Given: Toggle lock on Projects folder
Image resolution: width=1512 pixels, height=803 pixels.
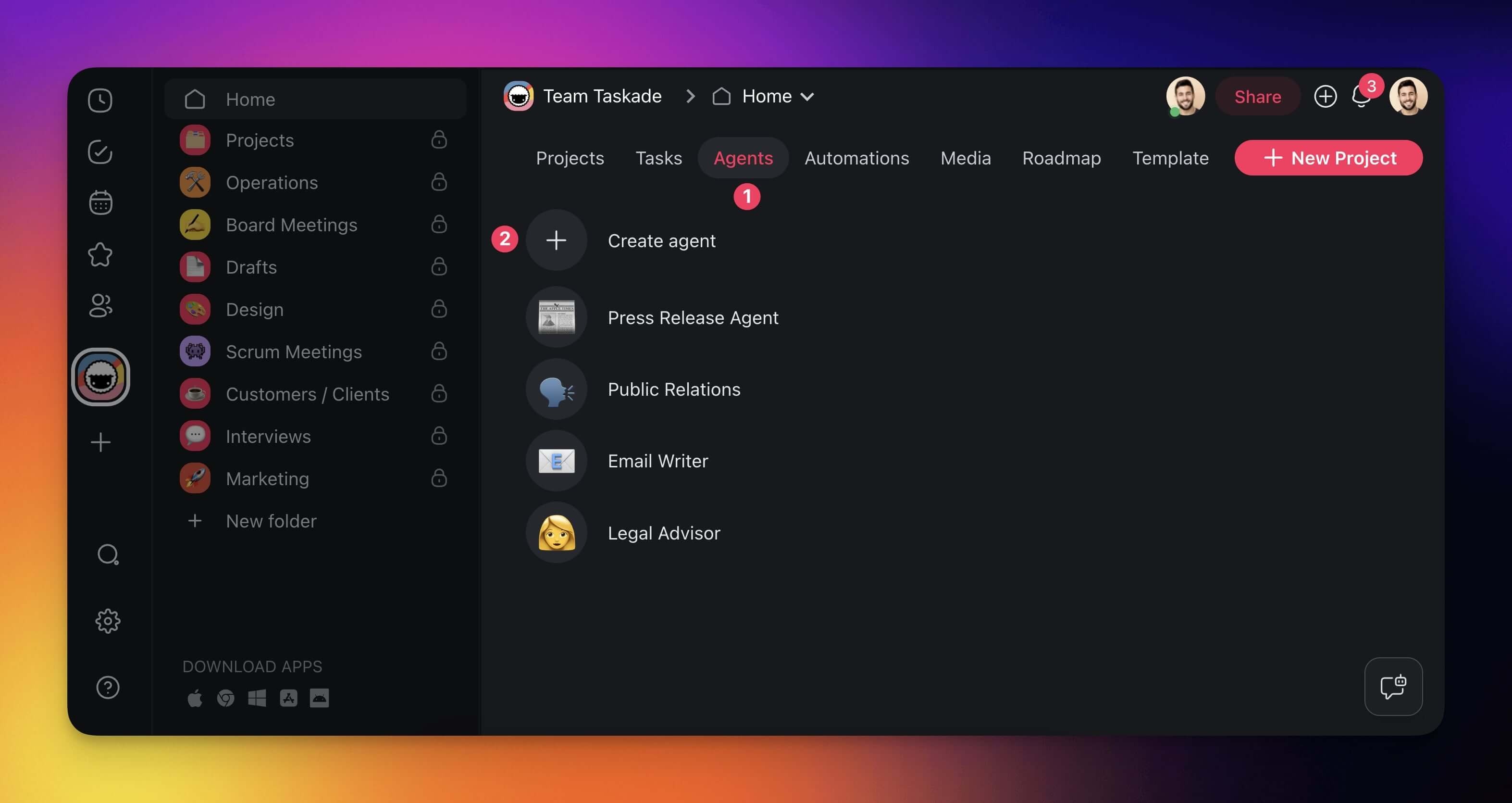Looking at the screenshot, I should click(x=439, y=140).
